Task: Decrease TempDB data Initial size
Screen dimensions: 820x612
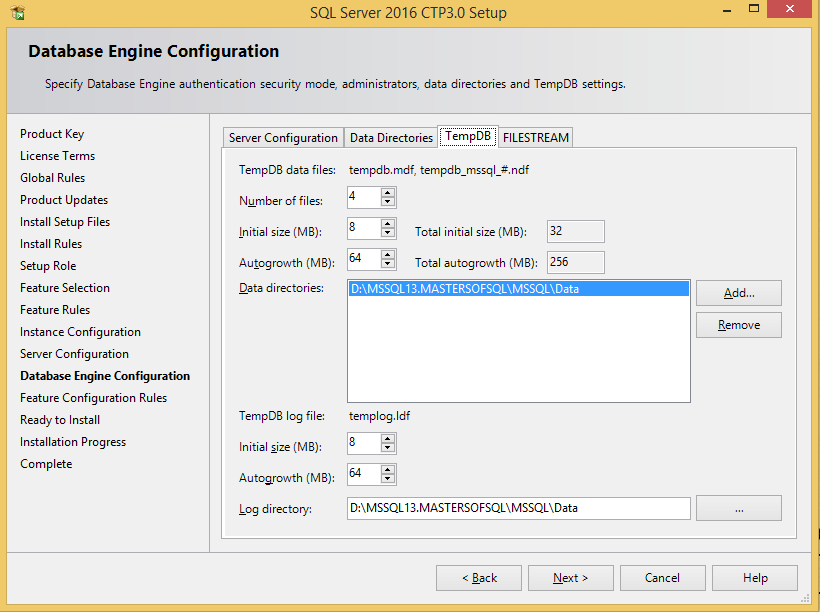Action: (388, 233)
